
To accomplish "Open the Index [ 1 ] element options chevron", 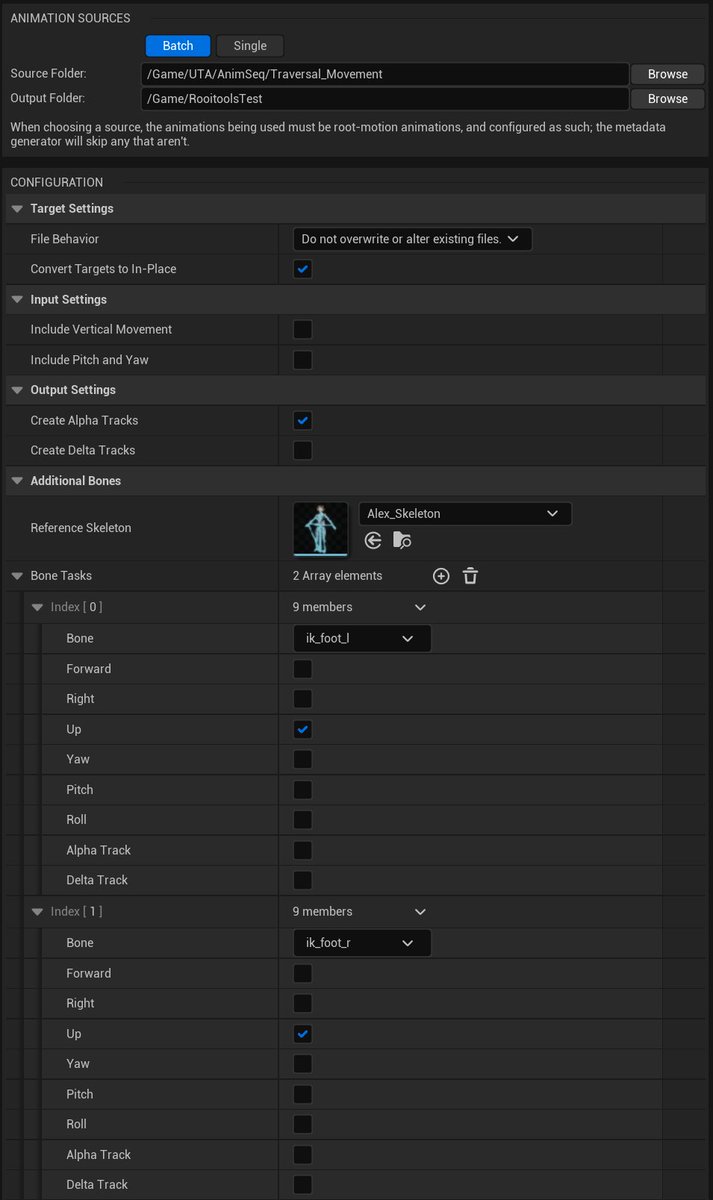I will pyautogui.click(x=420, y=912).
